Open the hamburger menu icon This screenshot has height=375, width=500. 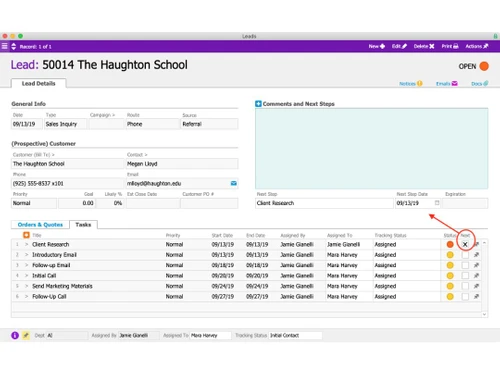coord(5,46)
